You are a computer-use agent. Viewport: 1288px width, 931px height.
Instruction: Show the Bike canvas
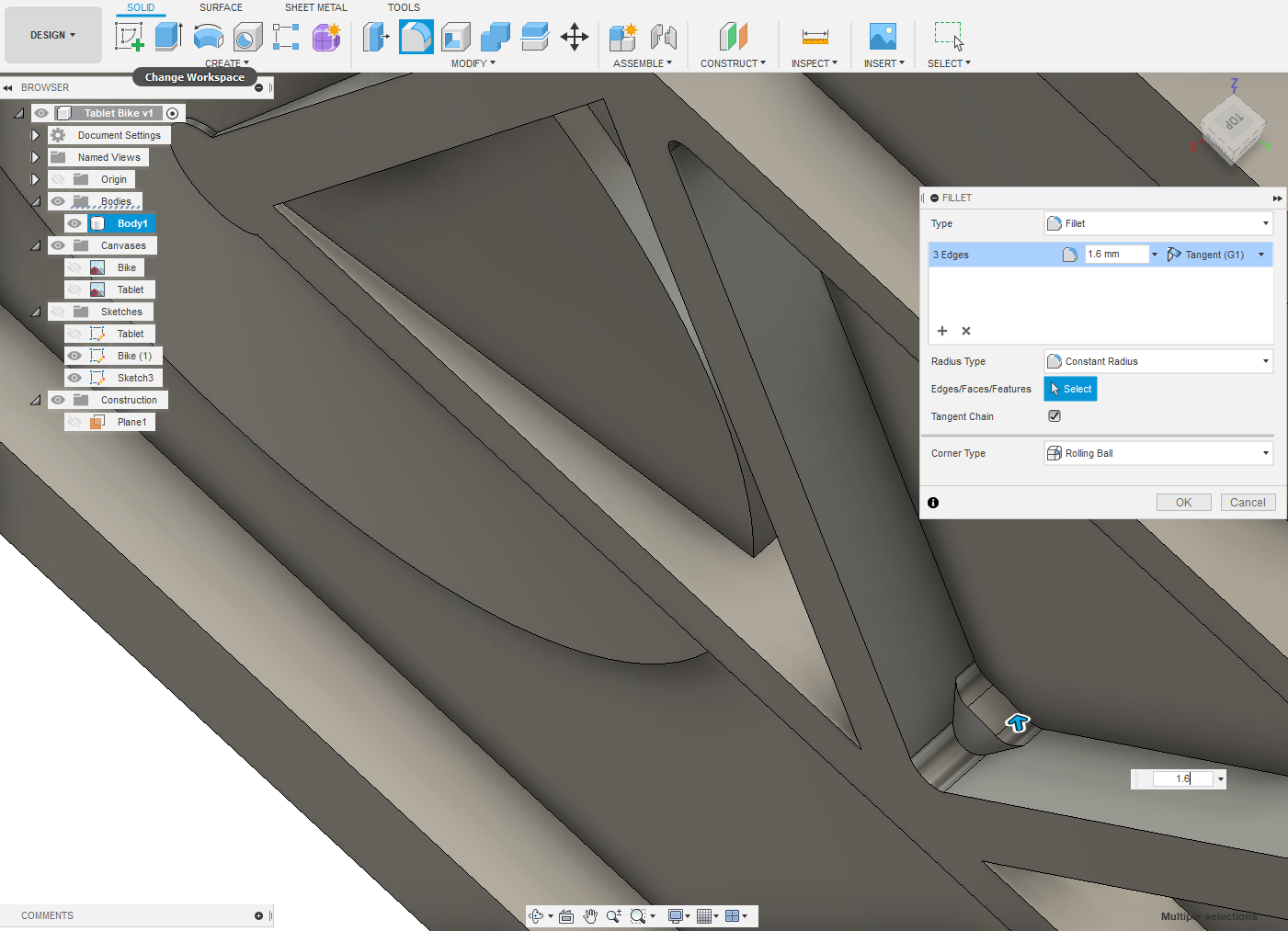74,267
